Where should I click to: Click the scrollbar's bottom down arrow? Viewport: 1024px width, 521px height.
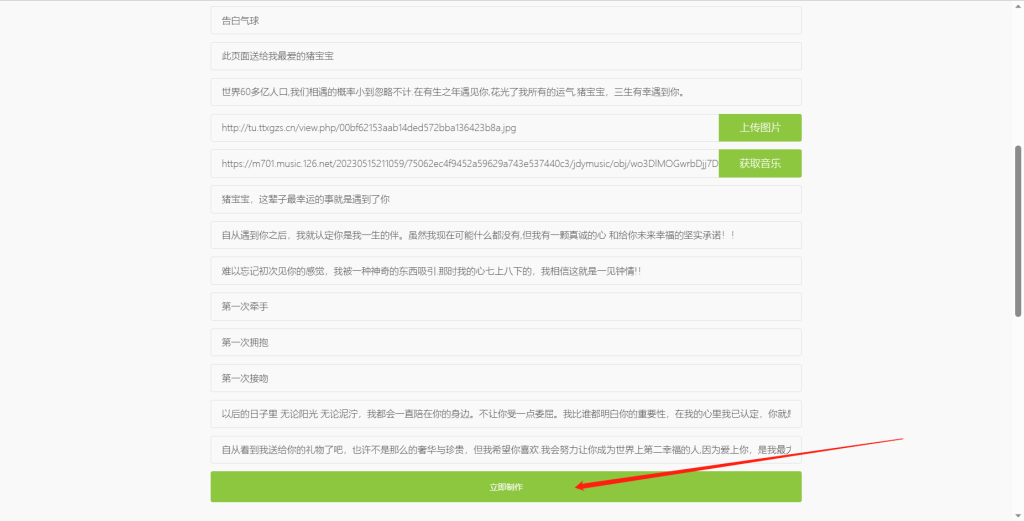[1018, 514]
